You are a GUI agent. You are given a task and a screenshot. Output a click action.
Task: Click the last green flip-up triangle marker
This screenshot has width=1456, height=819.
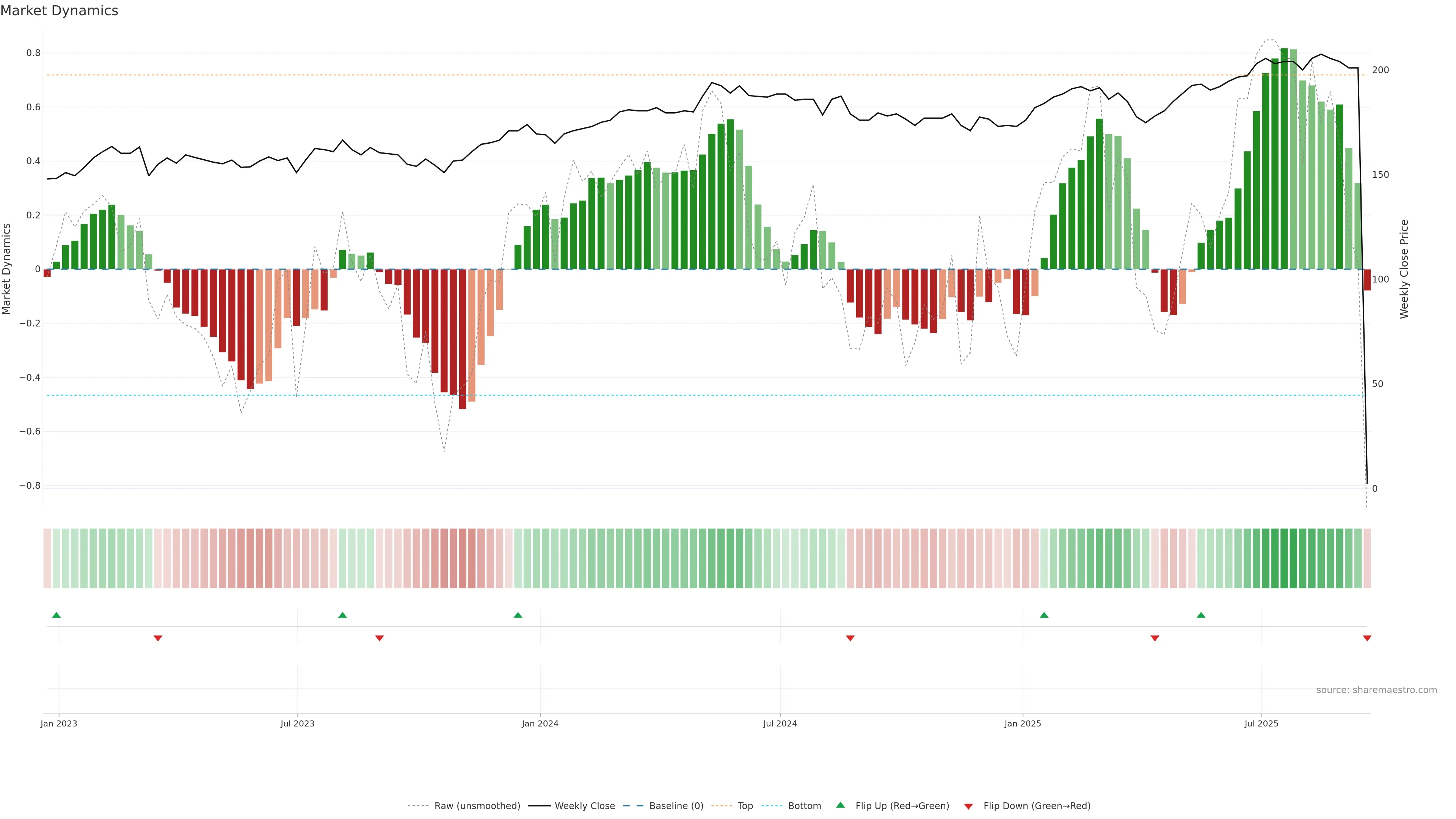click(x=1201, y=615)
